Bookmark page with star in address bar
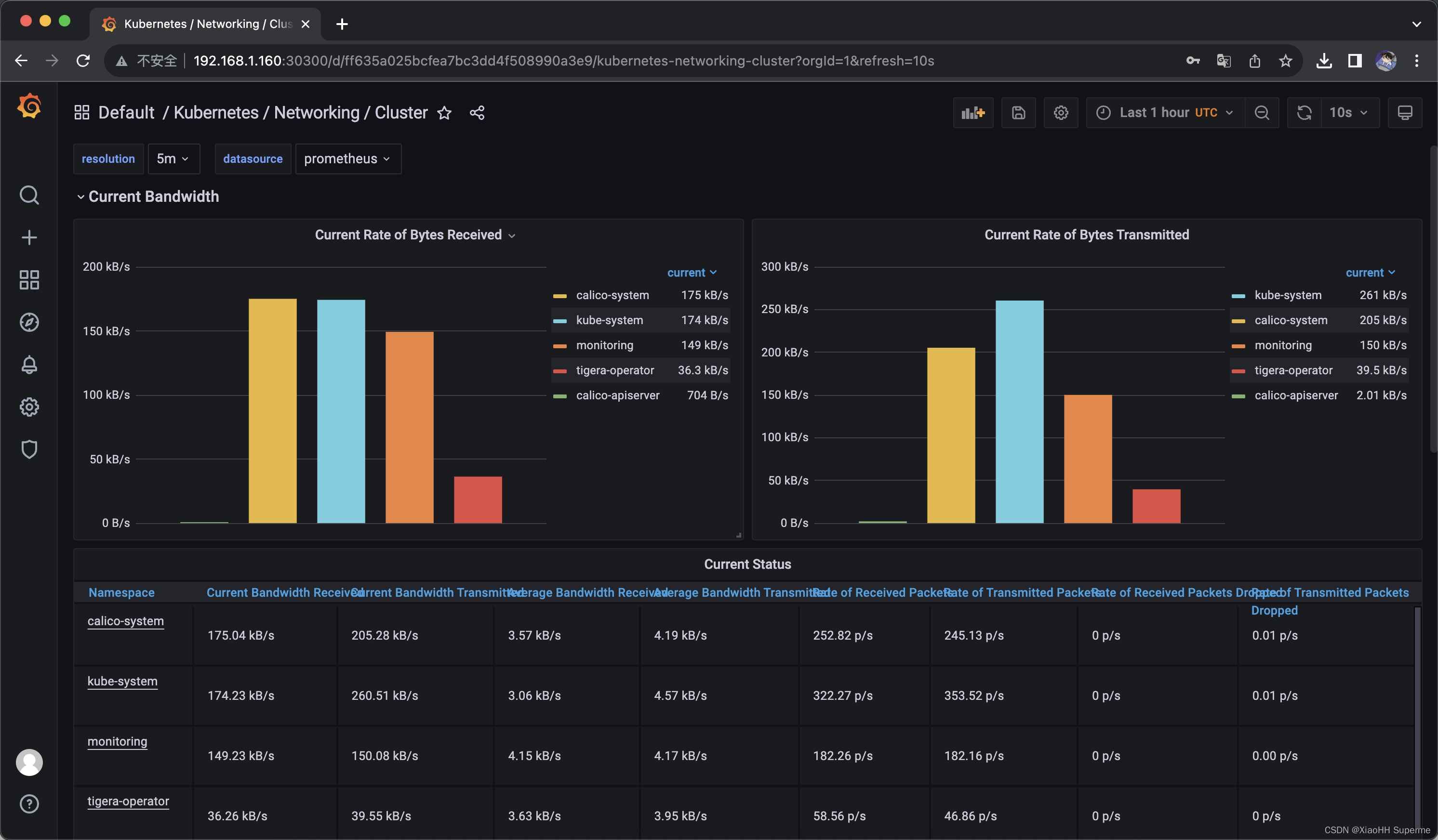 click(x=1285, y=61)
